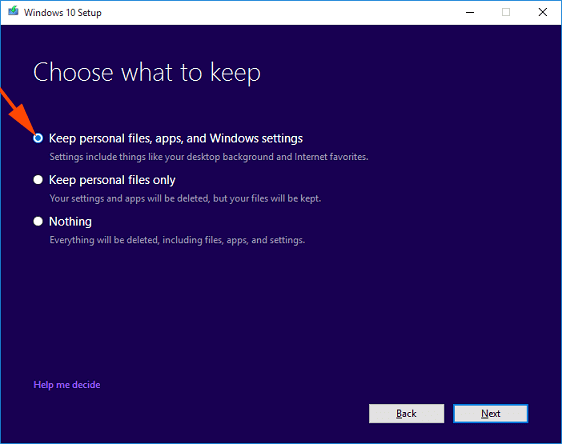
Task: Click the disabled maximize window button
Action: click(506, 13)
